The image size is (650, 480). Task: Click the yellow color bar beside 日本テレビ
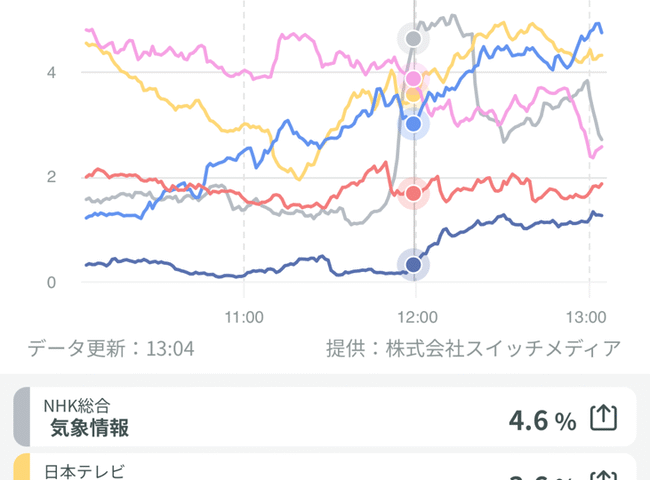click(x=22, y=467)
